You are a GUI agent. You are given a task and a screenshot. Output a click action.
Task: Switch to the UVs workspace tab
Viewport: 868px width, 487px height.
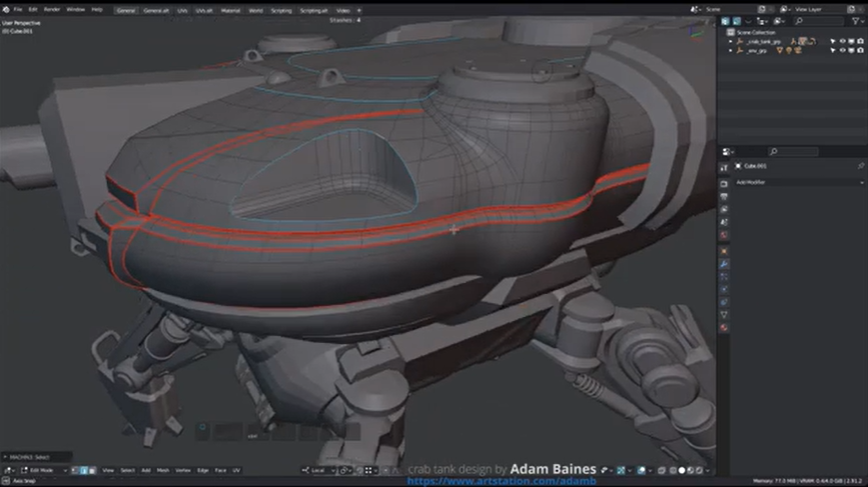coord(182,11)
